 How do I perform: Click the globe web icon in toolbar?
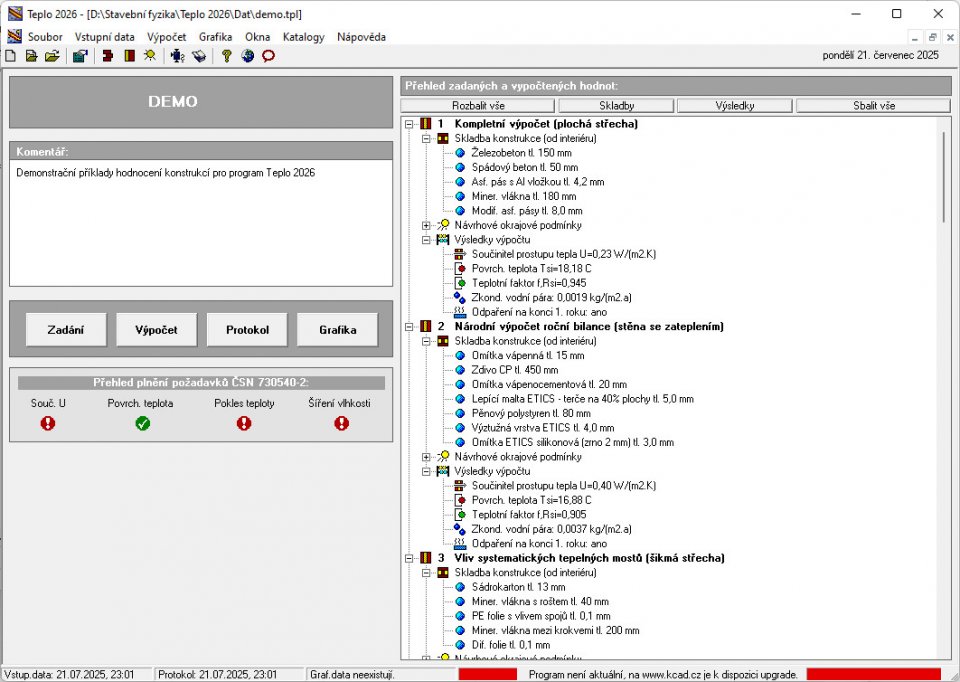click(247, 56)
